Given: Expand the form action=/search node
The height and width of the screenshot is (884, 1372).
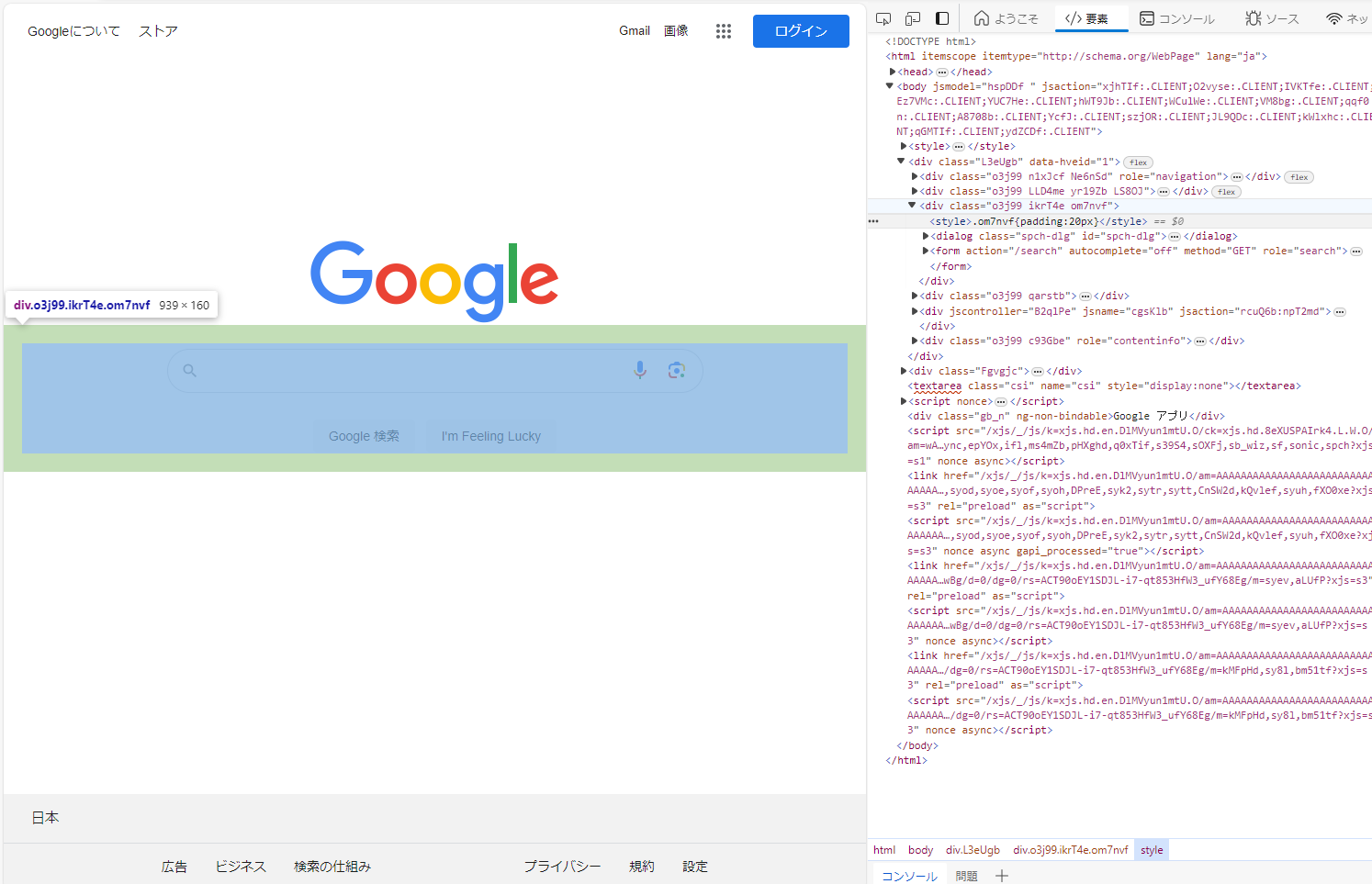Looking at the screenshot, I should click(x=925, y=251).
